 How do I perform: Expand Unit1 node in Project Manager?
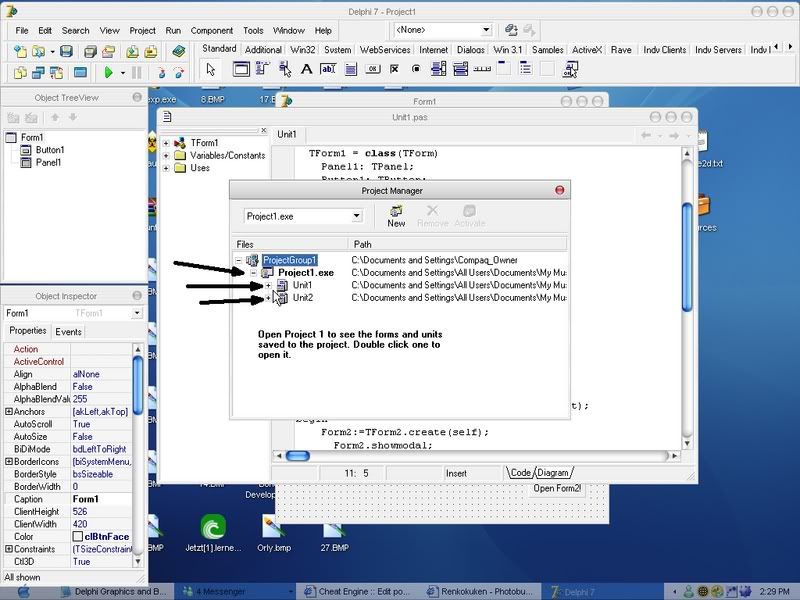268,286
